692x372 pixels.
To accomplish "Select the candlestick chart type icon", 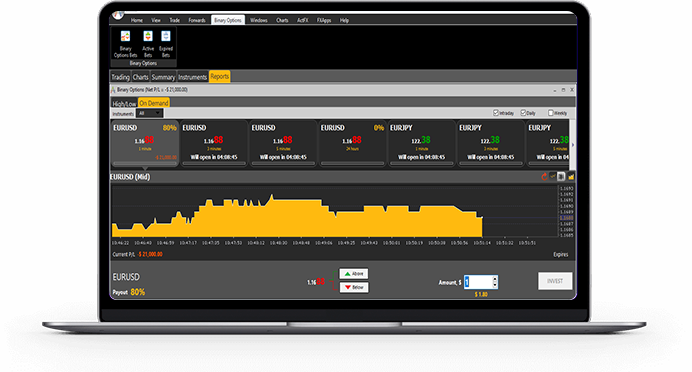I will (561, 177).
